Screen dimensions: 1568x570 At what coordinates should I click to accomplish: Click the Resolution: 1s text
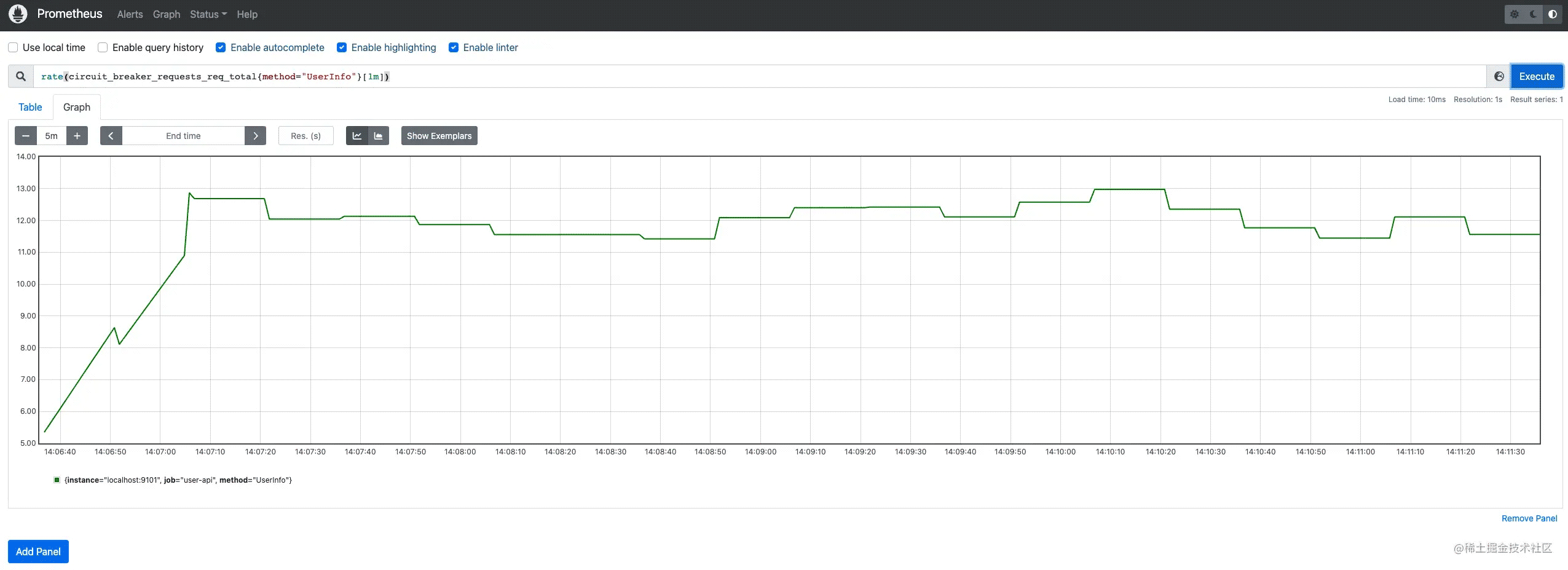click(1478, 100)
